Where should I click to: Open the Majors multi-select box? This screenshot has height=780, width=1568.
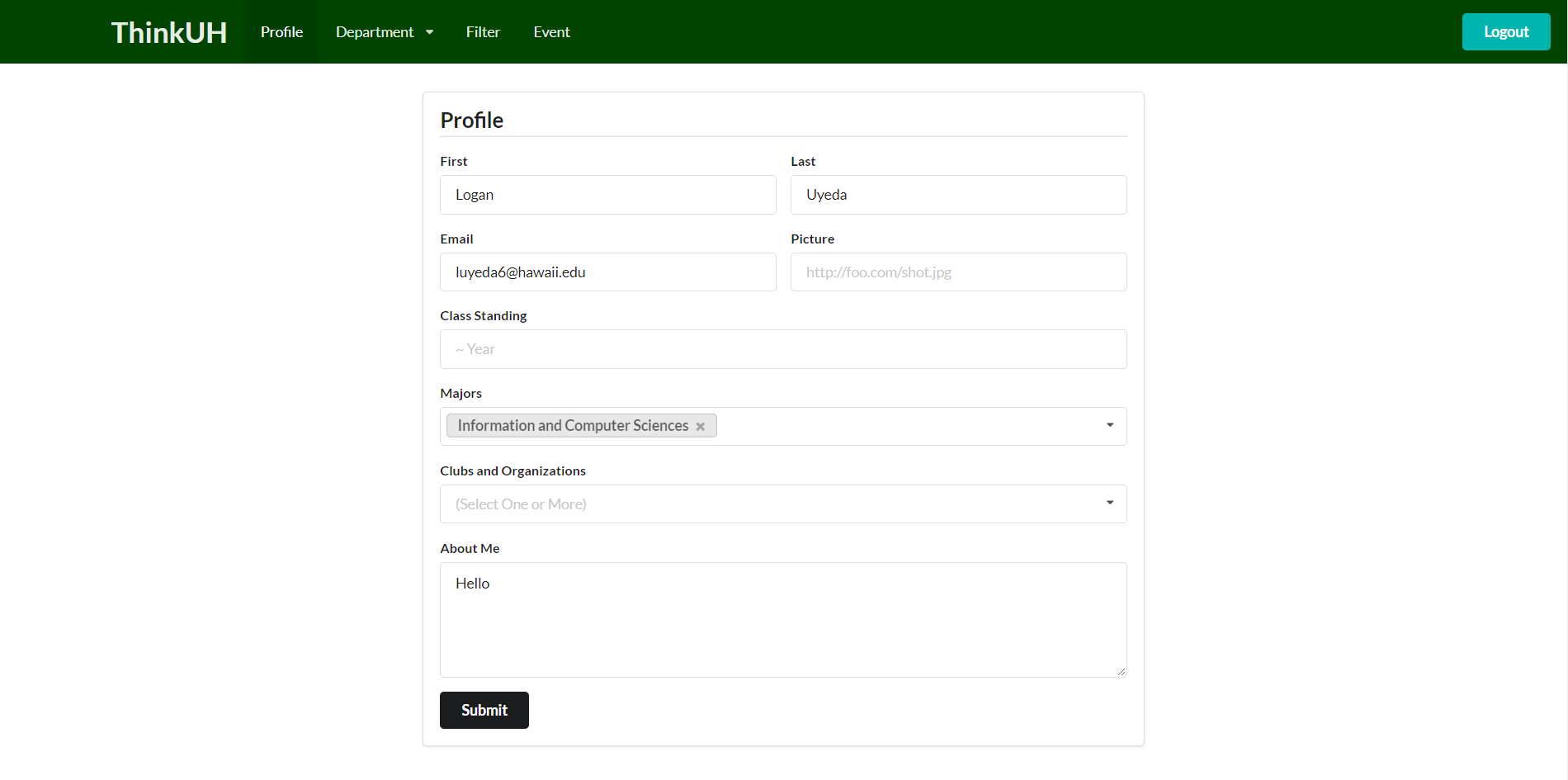pyautogui.click(x=908, y=426)
